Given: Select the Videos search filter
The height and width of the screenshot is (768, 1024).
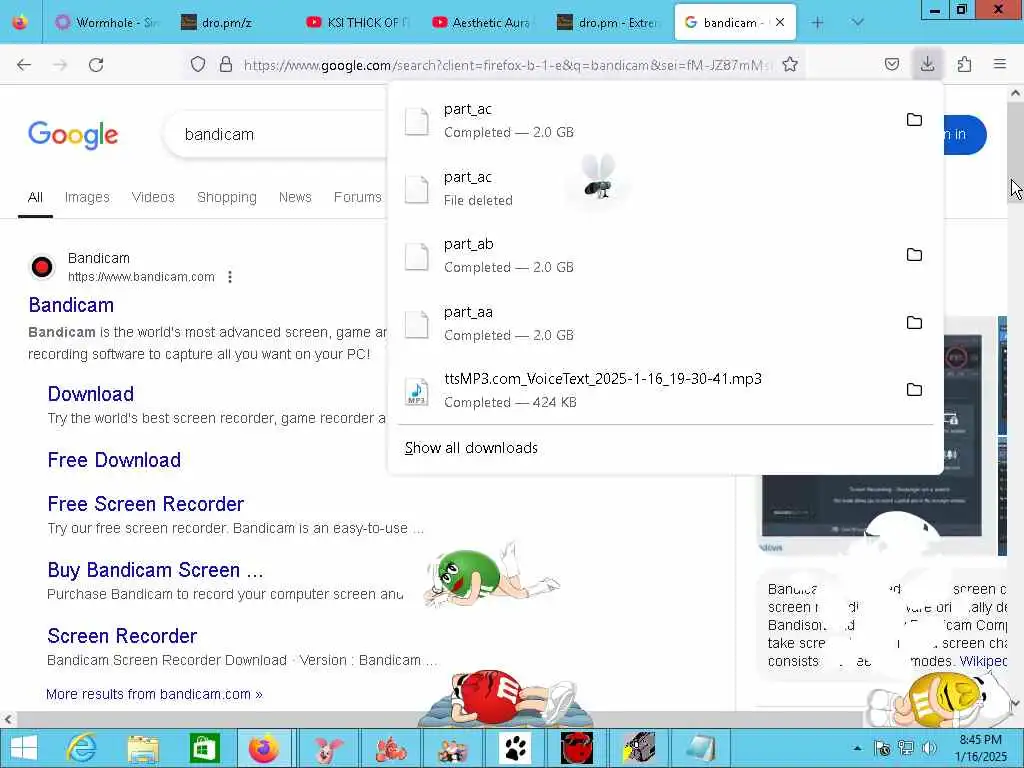Looking at the screenshot, I should click(153, 197).
